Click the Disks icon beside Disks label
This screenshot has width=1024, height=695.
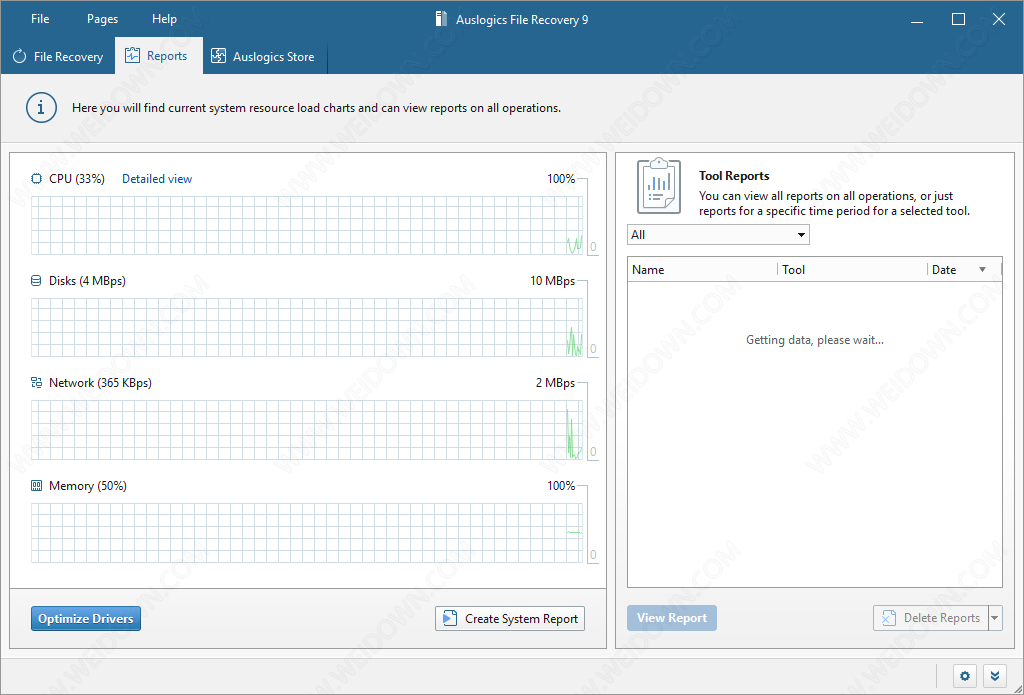(37, 281)
